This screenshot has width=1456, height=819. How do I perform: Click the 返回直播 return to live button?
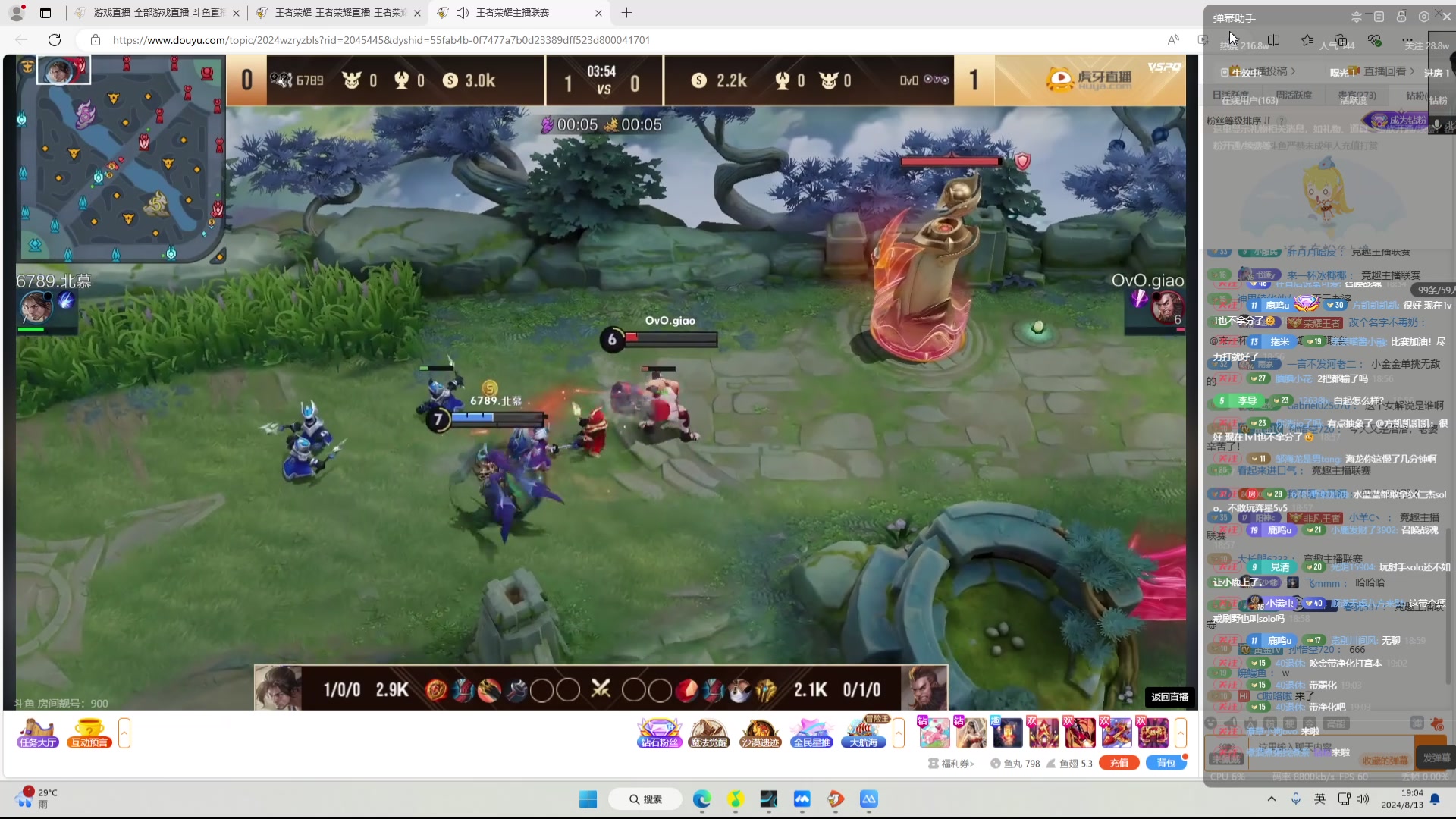pyautogui.click(x=1169, y=697)
